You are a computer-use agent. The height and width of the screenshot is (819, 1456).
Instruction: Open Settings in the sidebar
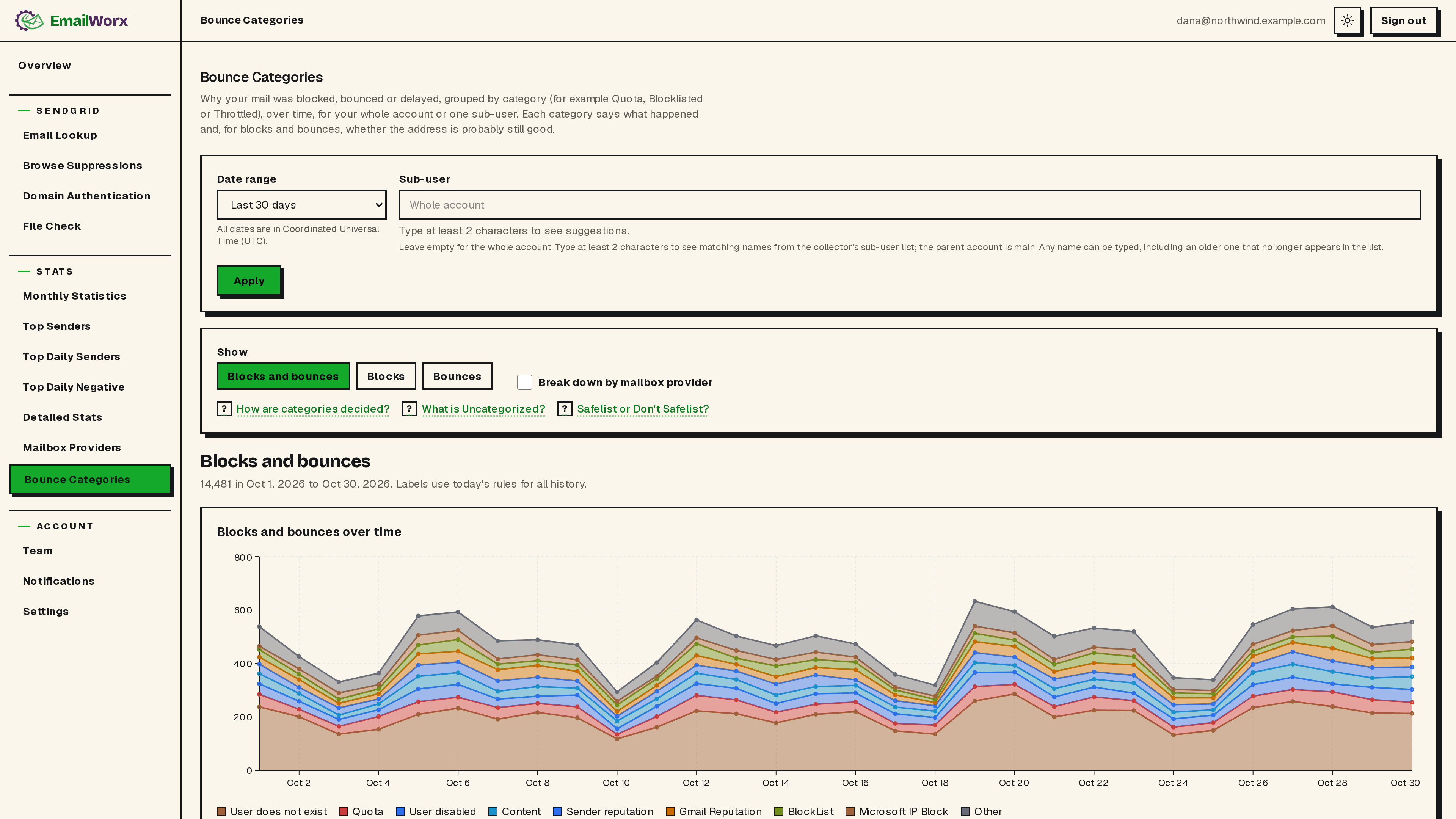click(x=46, y=612)
